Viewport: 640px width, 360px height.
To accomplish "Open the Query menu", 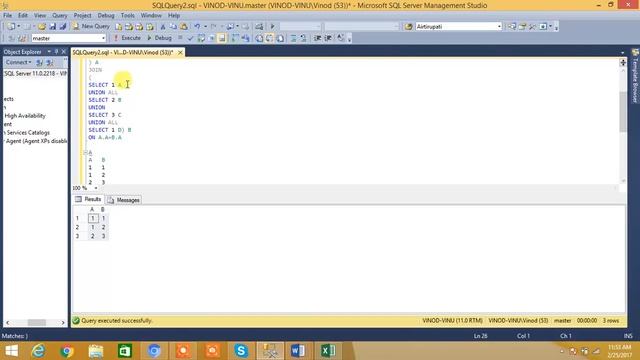I will click(60, 16).
